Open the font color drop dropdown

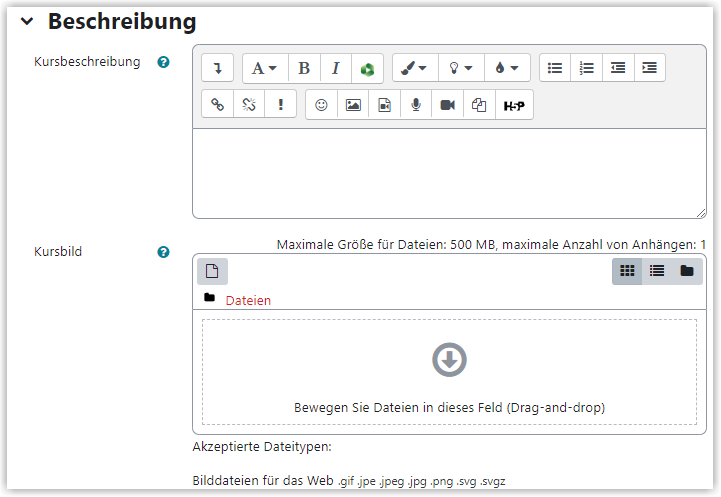coord(507,68)
